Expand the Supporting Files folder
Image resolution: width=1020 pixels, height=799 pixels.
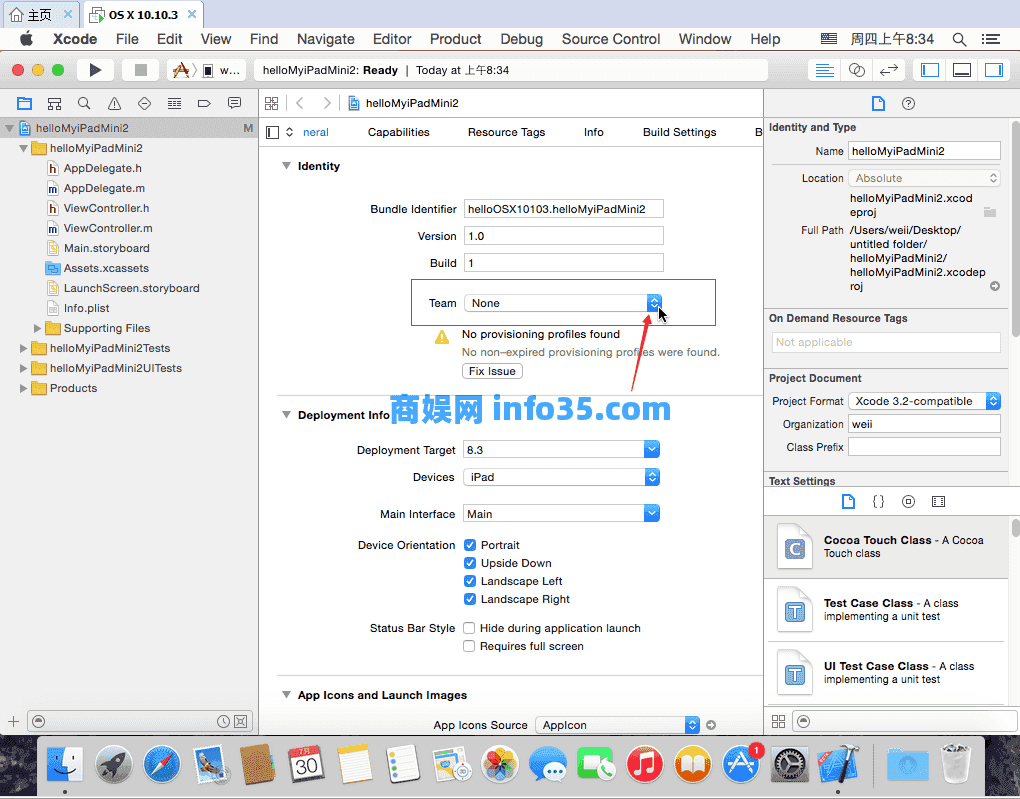[38, 329]
